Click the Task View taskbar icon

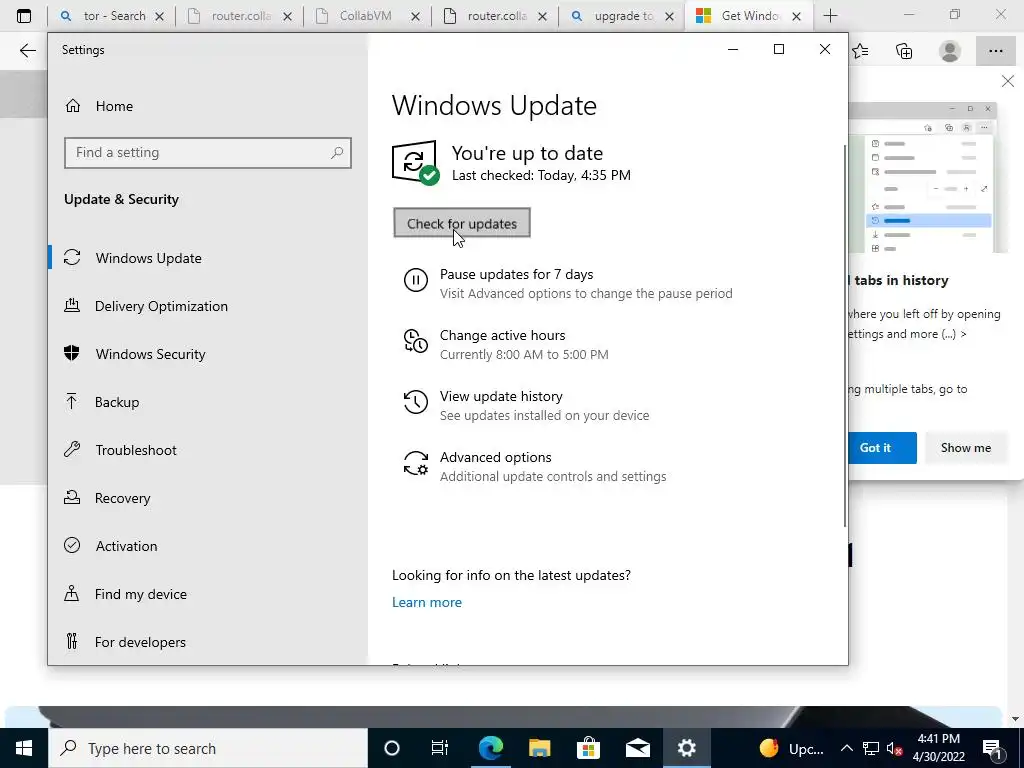[x=440, y=748]
